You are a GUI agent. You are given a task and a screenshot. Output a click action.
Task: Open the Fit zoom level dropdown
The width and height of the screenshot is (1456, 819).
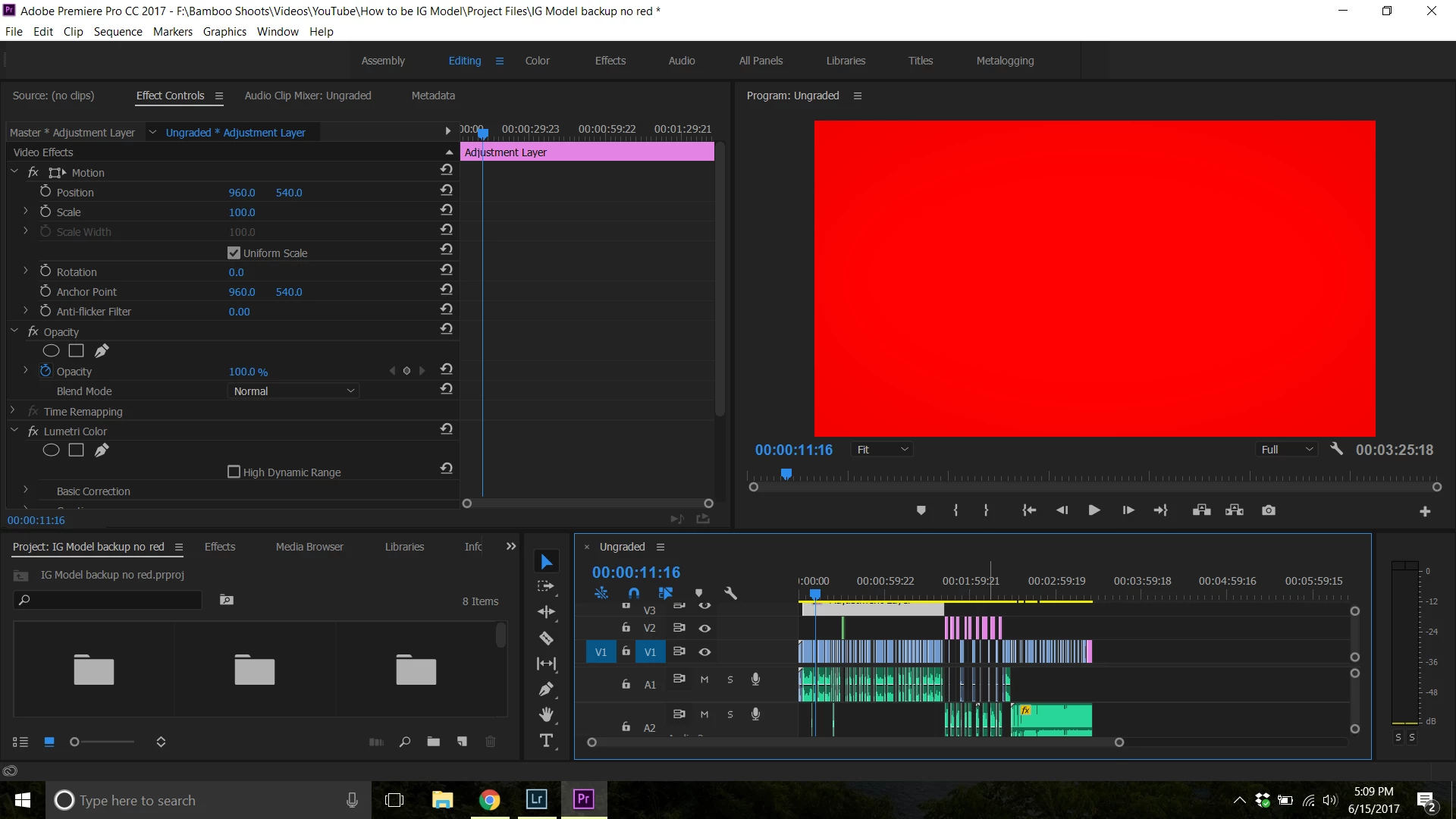[882, 450]
